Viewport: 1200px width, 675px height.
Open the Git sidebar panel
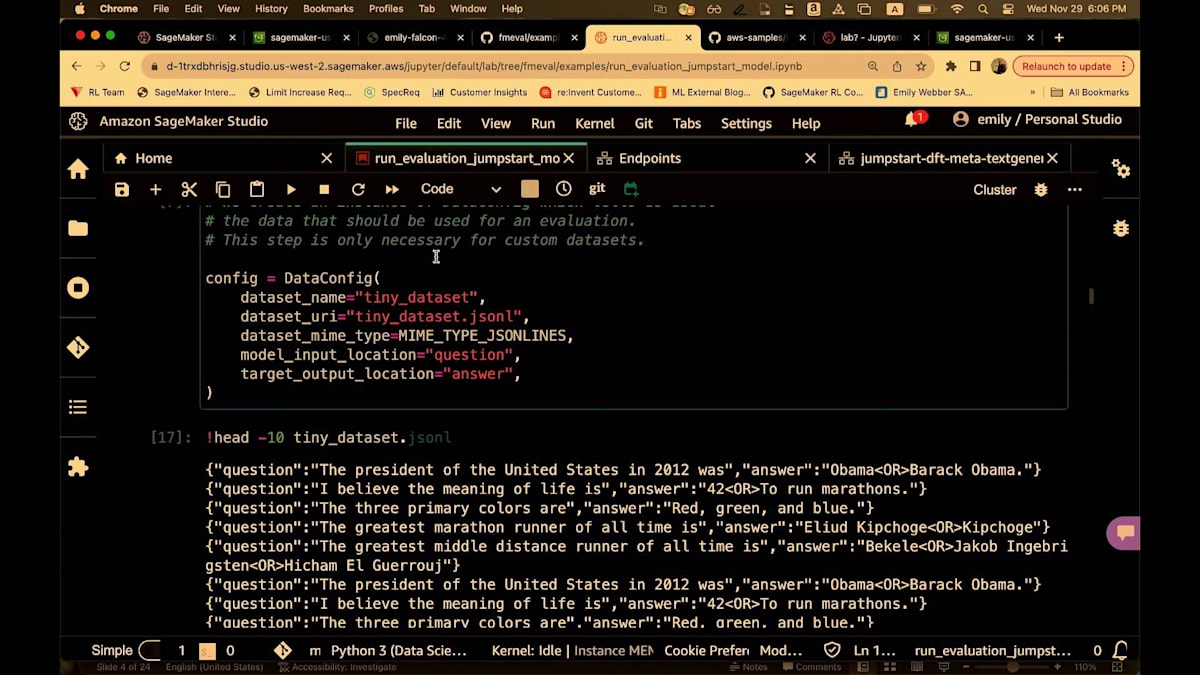coord(78,347)
